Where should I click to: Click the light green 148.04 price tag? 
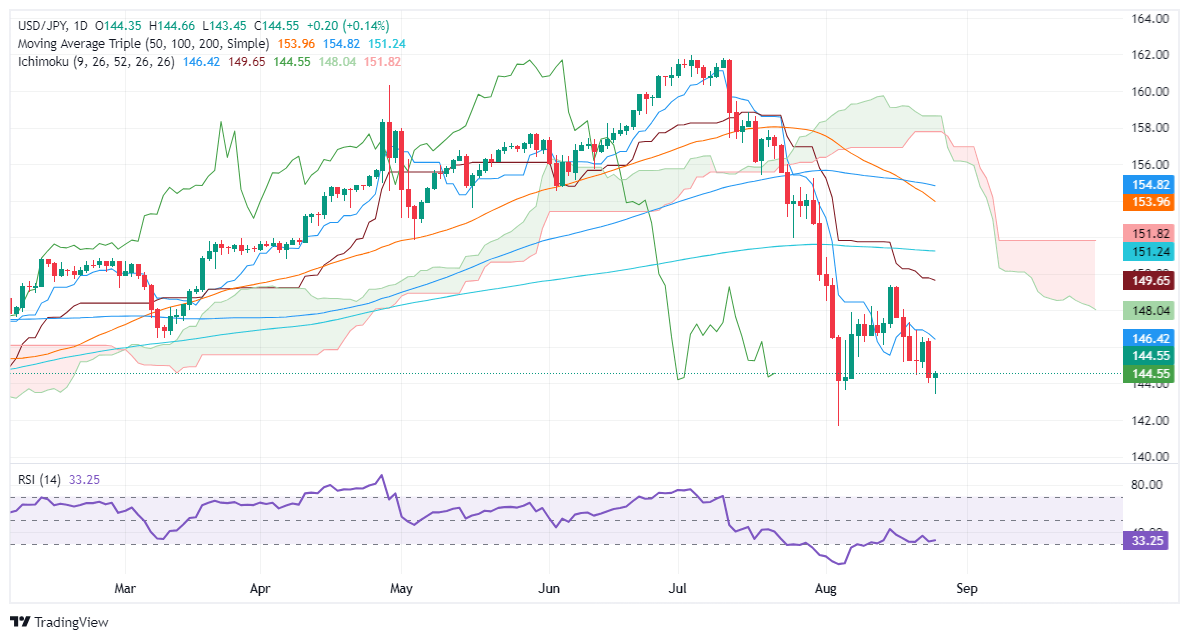(1147, 310)
